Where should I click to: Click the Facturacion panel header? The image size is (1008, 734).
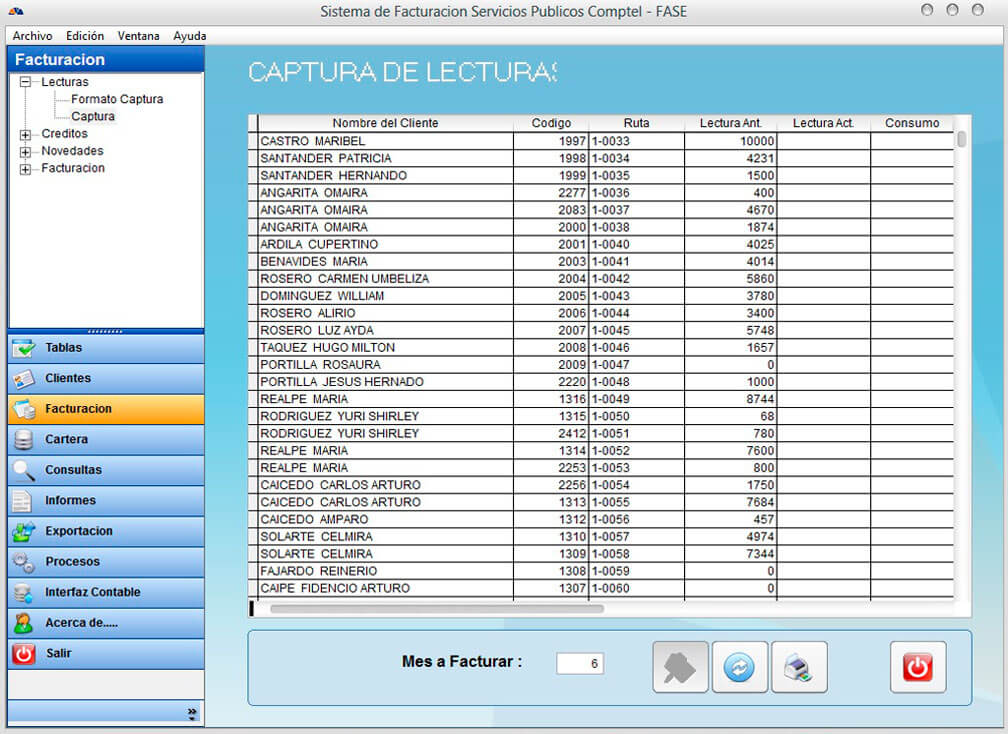pyautogui.click(x=106, y=59)
